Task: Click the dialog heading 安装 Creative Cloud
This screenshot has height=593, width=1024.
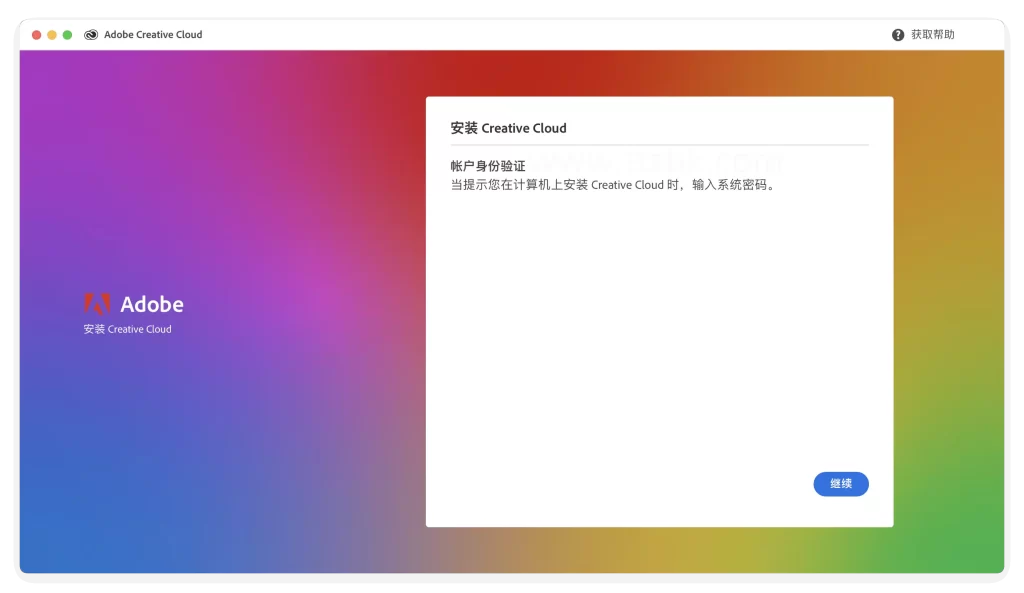Action: pos(508,128)
